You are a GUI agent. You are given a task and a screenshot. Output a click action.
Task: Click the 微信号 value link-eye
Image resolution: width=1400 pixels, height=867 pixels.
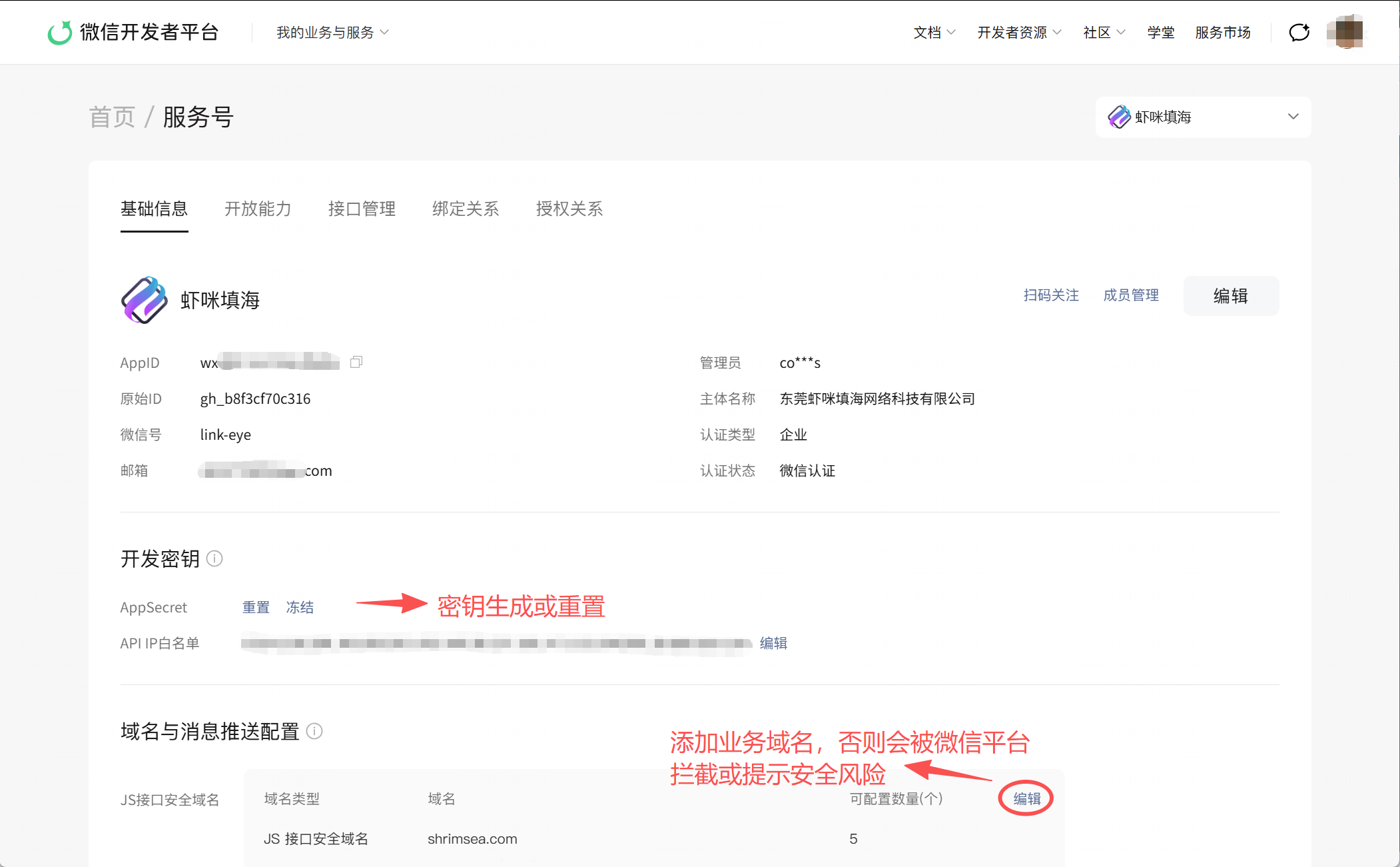point(226,434)
